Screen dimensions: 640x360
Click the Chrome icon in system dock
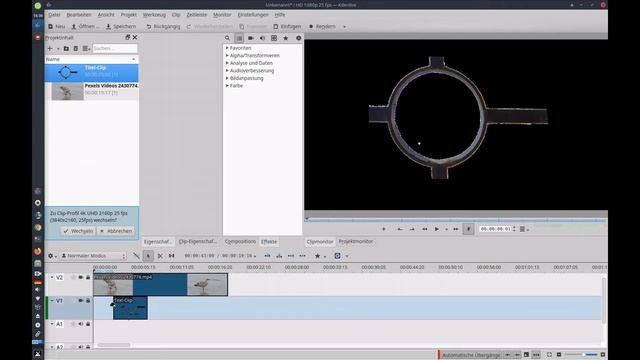[x=38, y=227]
